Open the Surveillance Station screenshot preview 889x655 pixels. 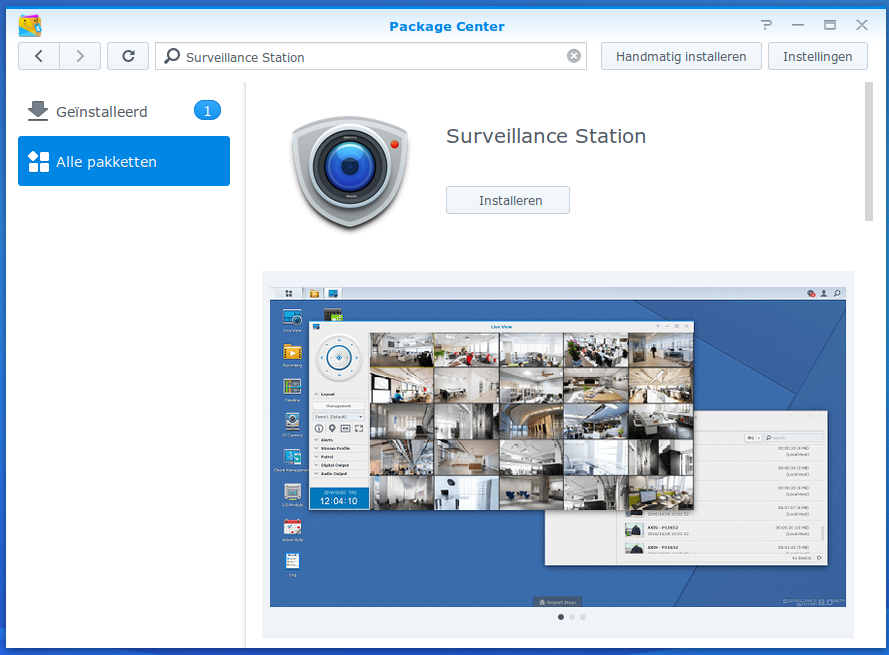558,447
